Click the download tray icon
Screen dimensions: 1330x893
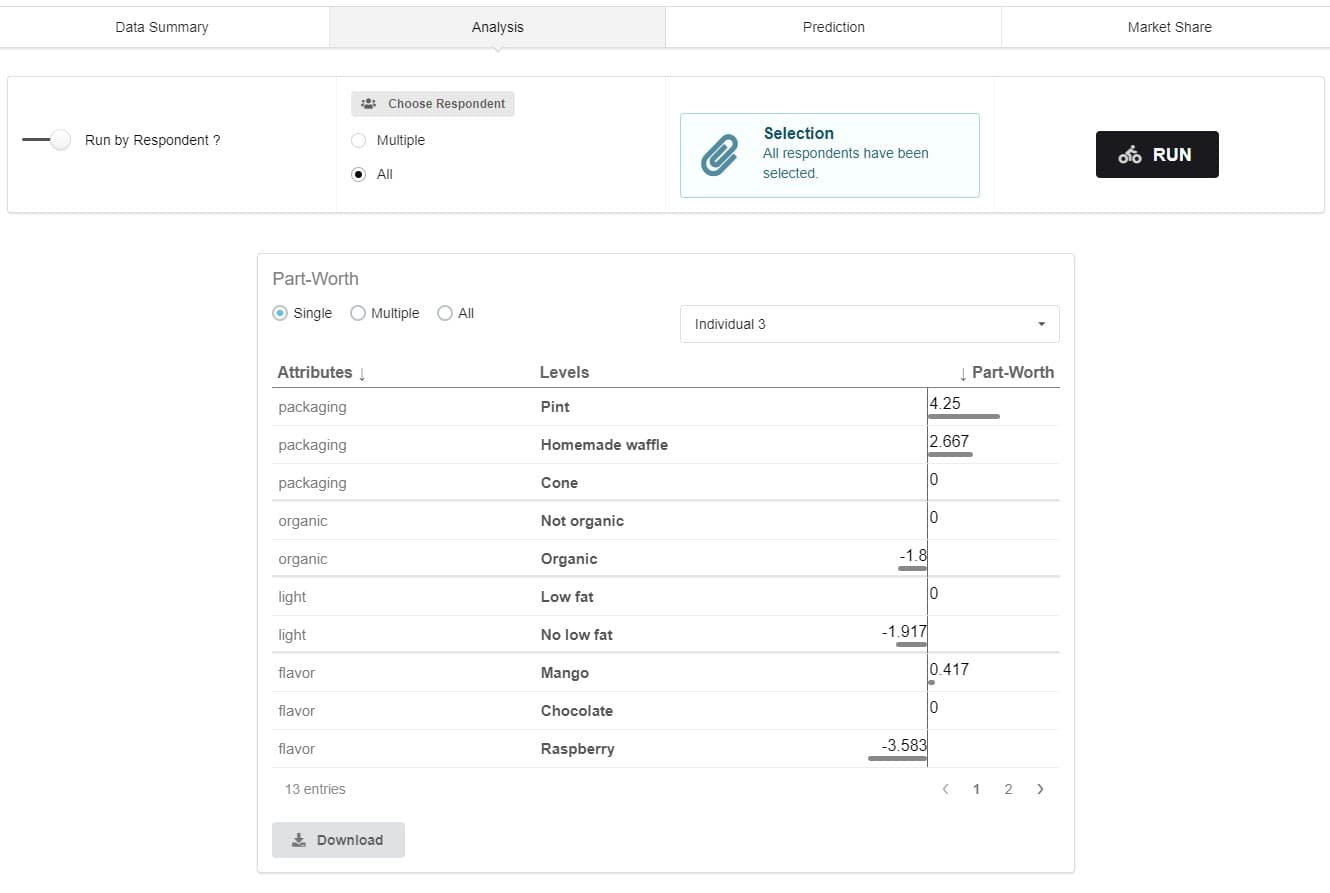298,840
